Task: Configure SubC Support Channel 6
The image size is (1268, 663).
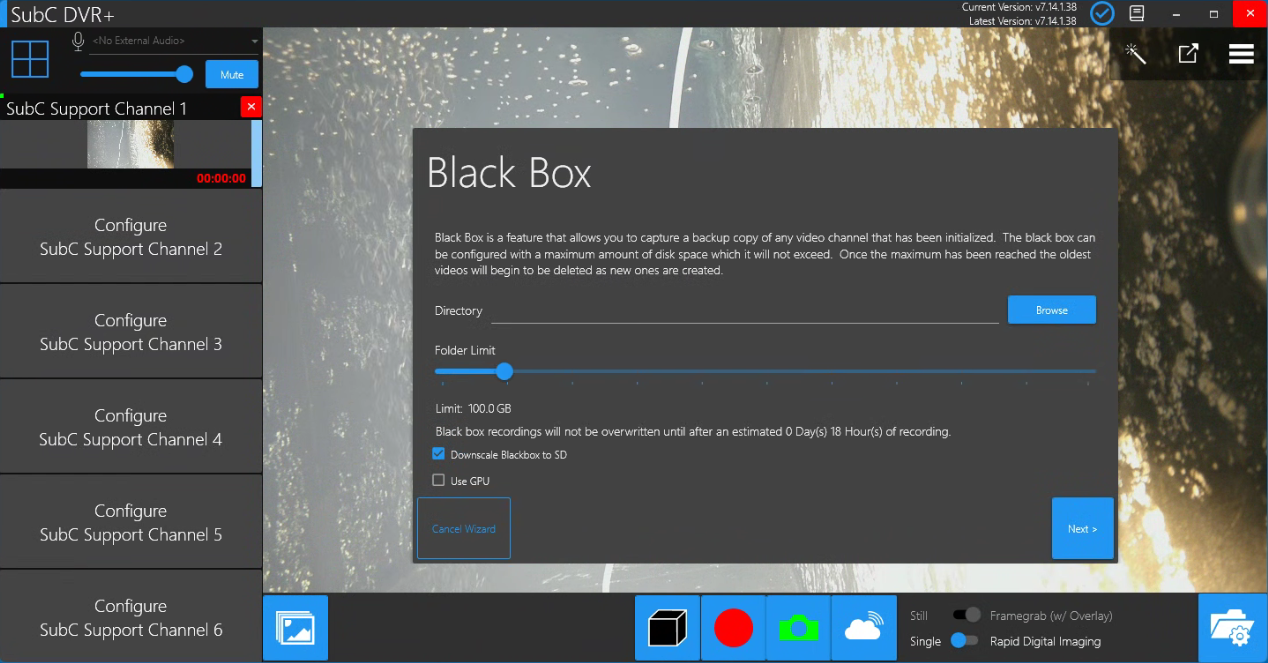Action: tap(131, 617)
